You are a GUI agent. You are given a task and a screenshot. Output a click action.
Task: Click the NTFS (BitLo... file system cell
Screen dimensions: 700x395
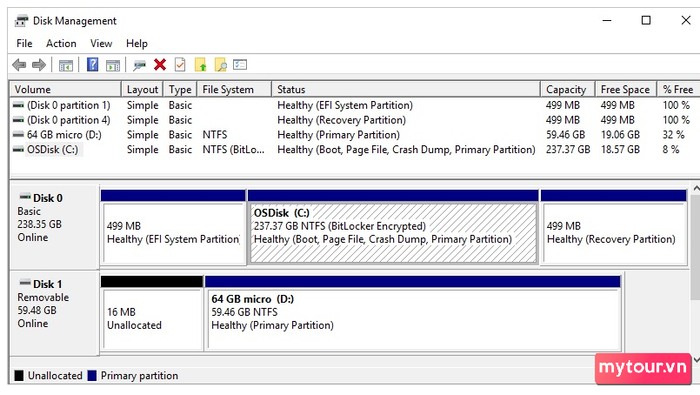pyautogui.click(x=233, y=150)
